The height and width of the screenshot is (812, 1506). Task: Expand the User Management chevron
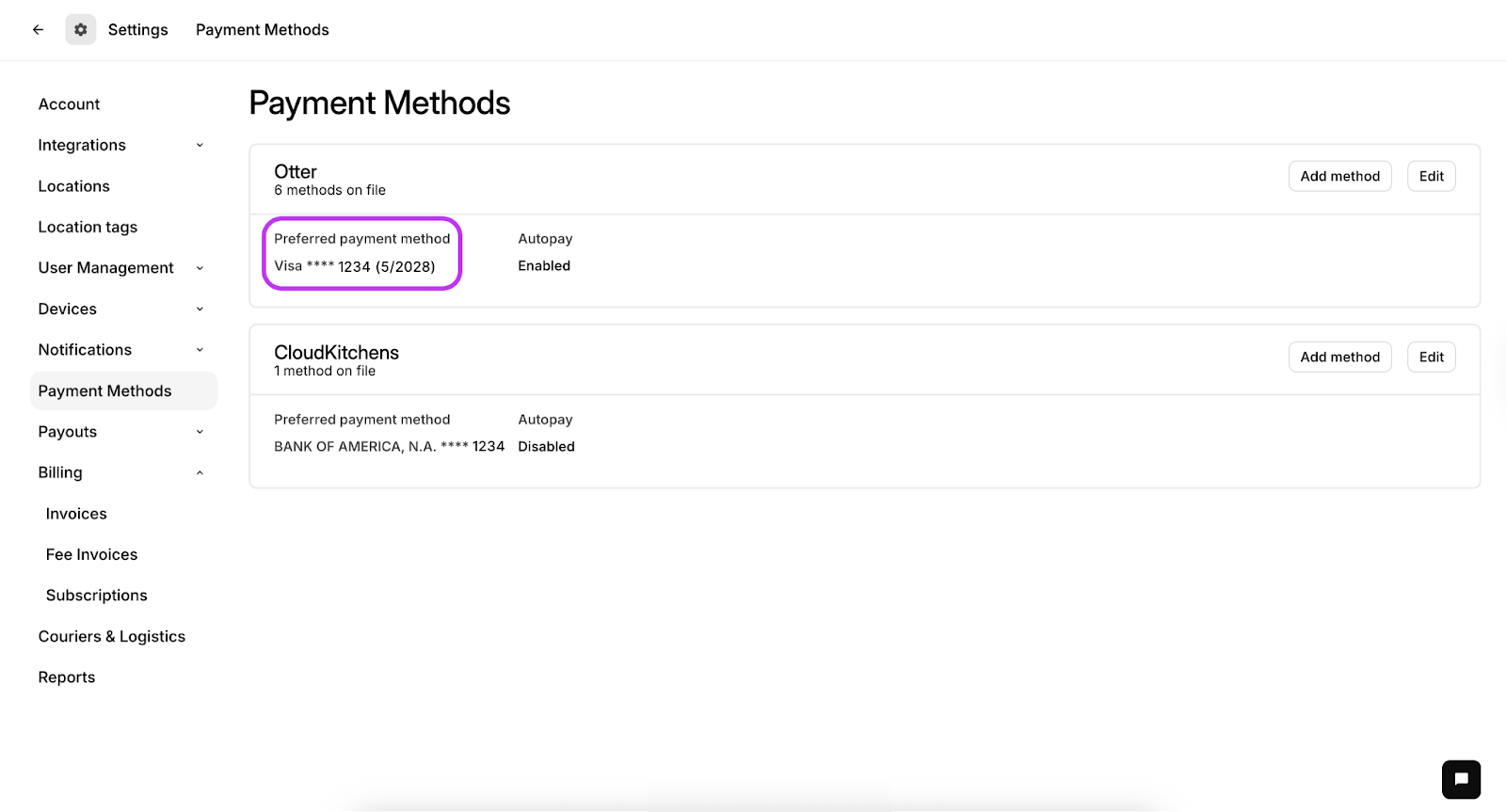pyautogui.click(x=200, y=268)
